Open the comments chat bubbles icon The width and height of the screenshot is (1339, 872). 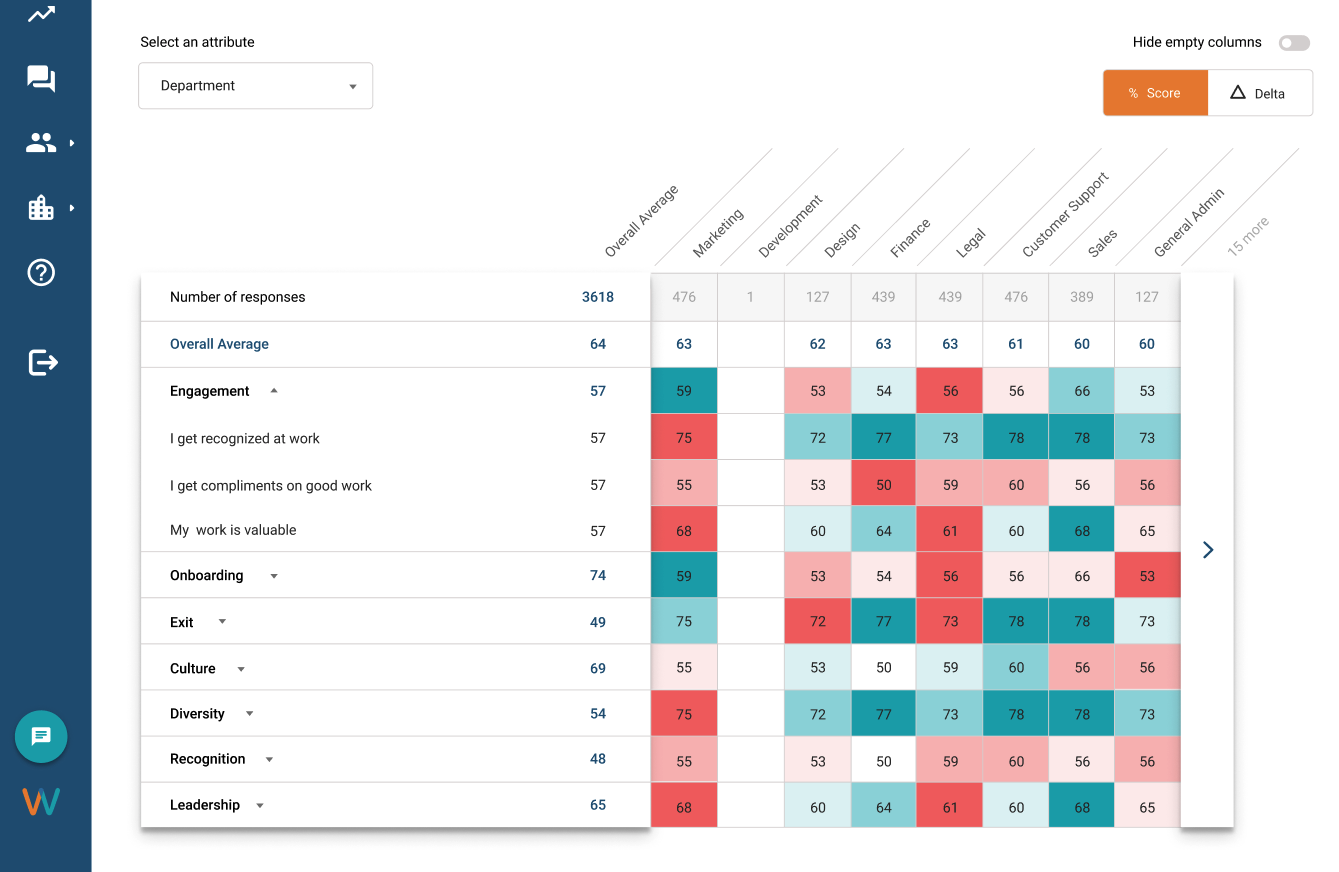(41, 79)
